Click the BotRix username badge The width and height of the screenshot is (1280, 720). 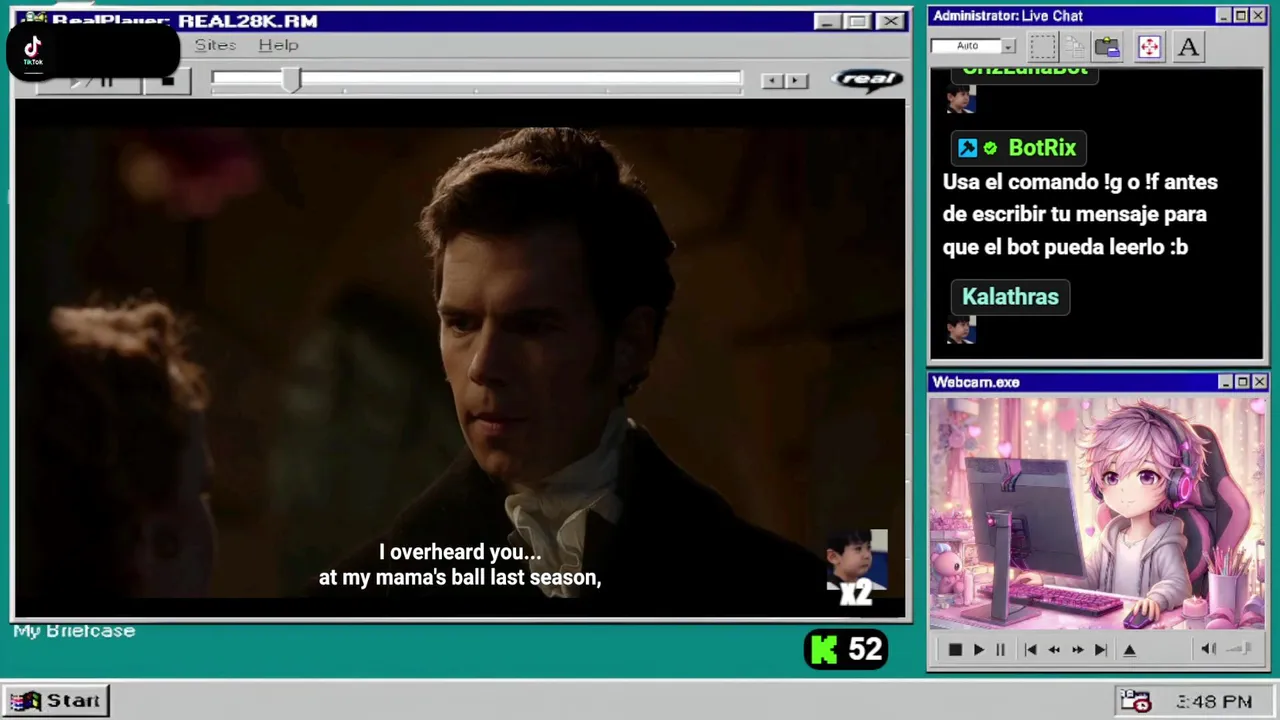coord(1018,148)
